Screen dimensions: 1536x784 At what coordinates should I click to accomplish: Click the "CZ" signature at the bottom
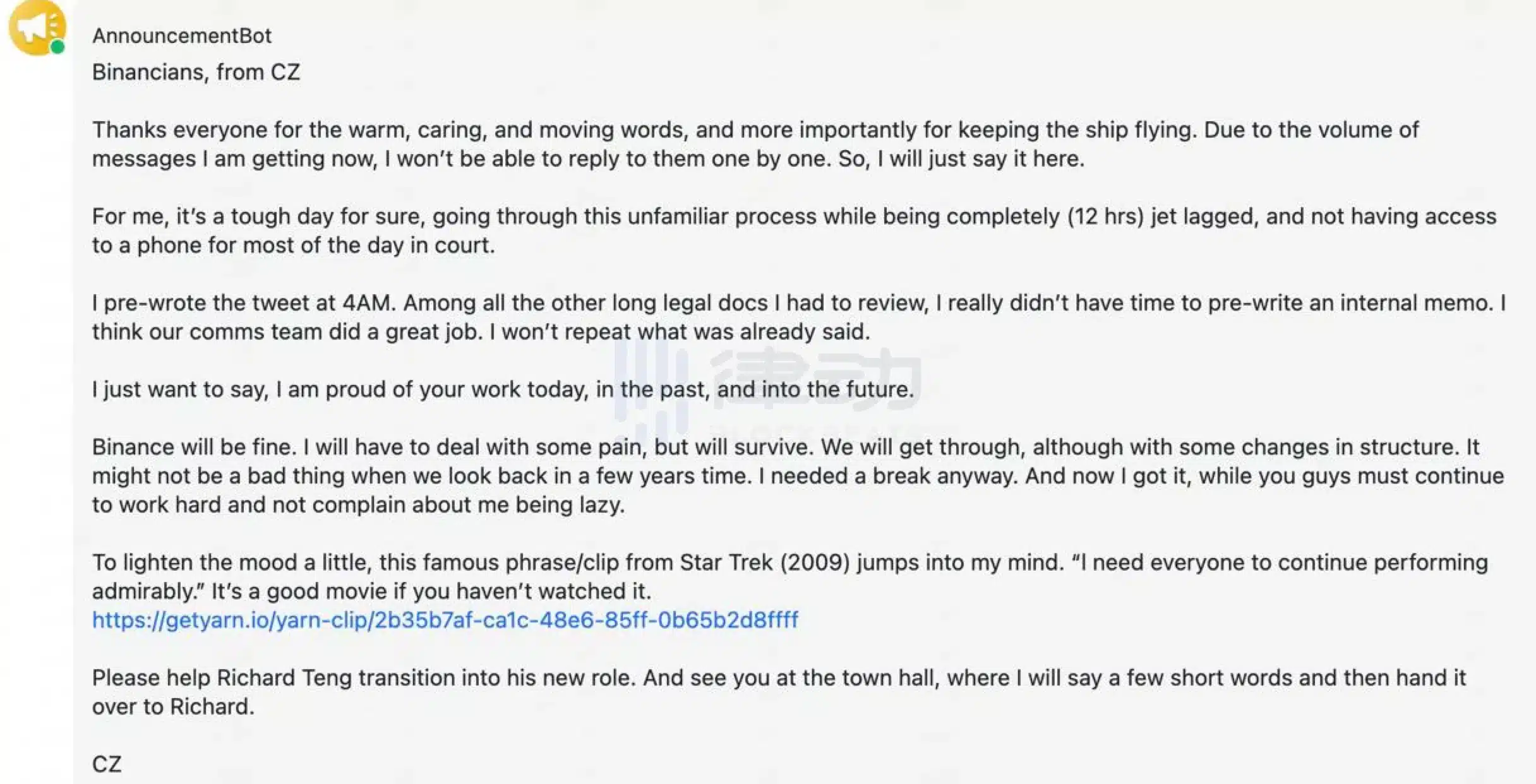107,764
